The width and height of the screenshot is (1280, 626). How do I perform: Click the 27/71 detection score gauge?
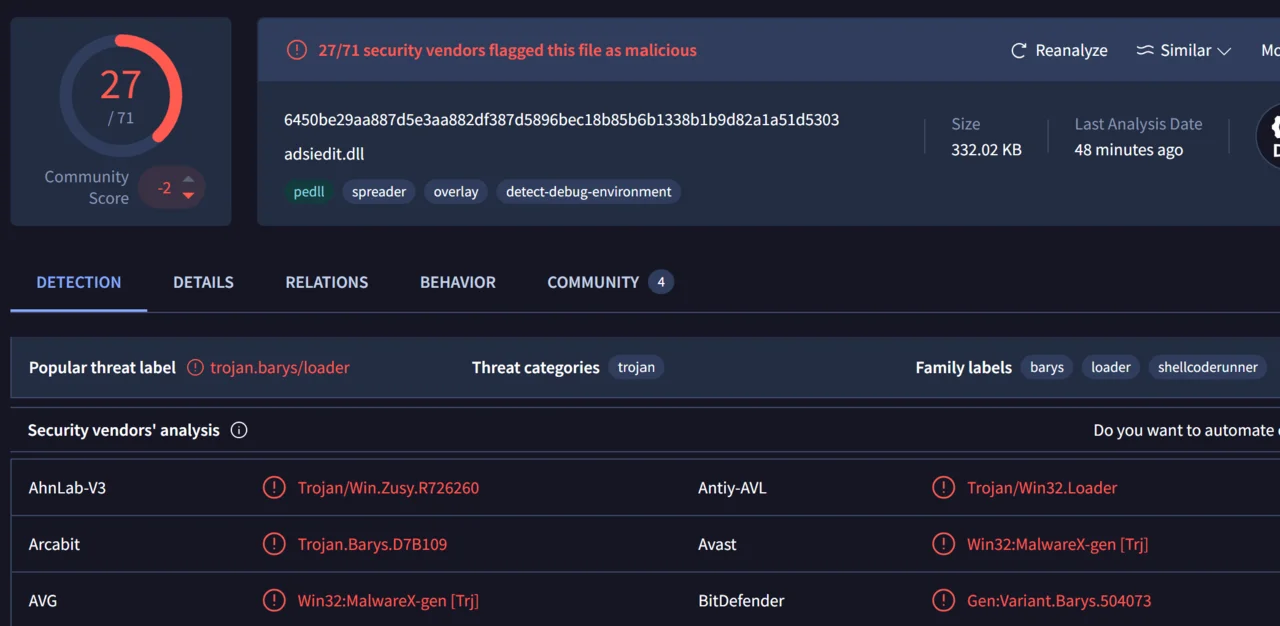(x=121, y=96)
